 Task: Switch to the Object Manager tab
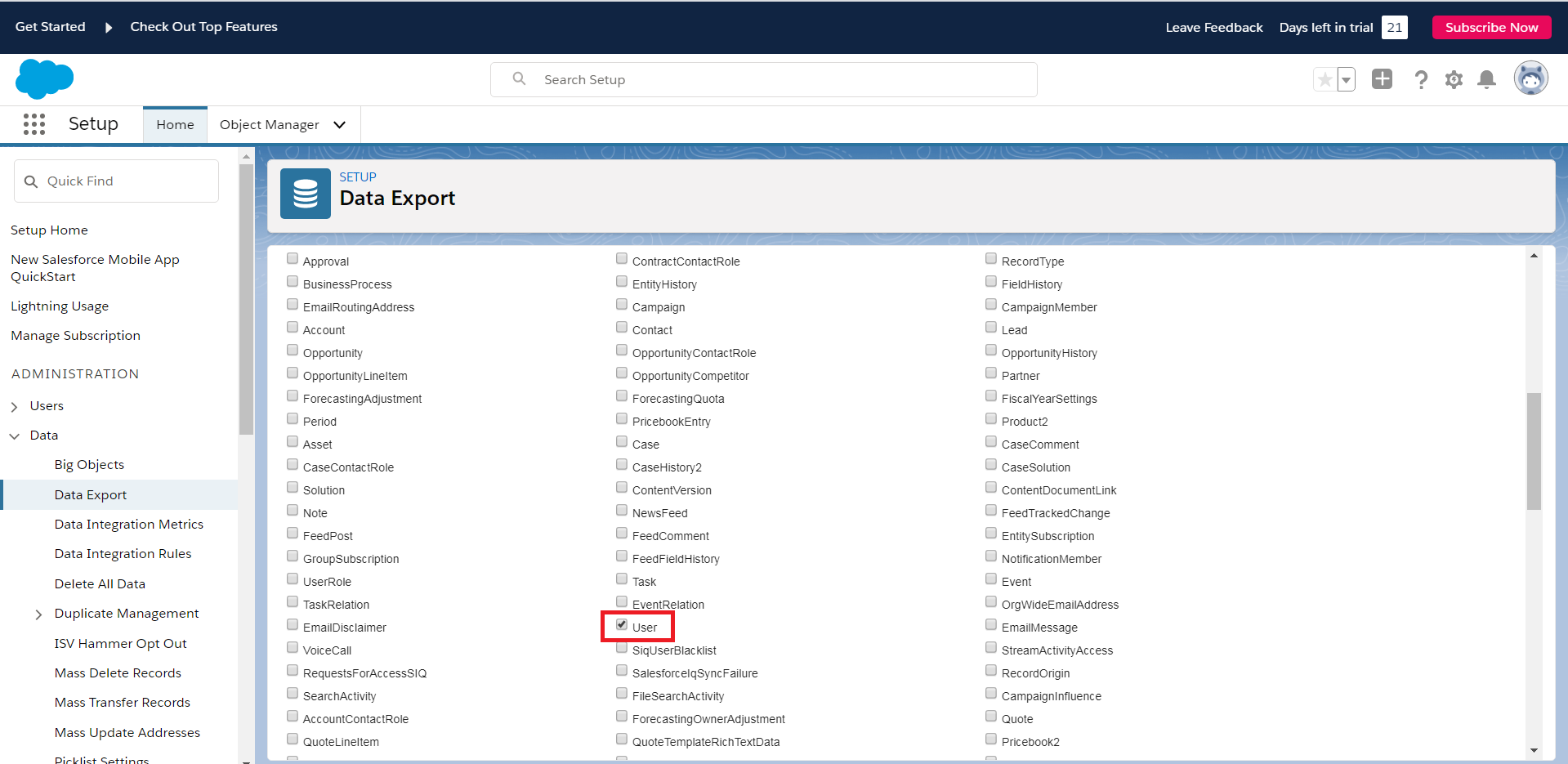pos(269,125)
